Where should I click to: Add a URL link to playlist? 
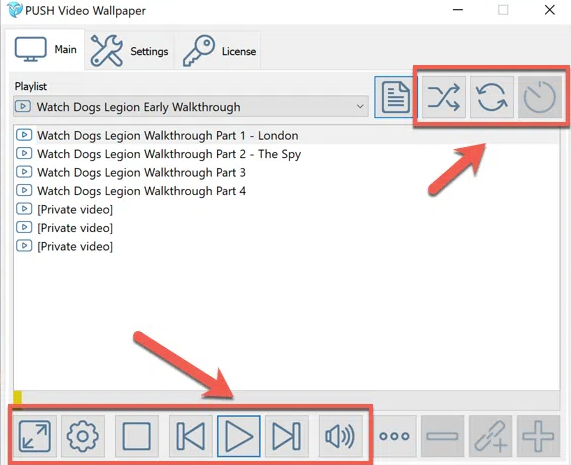click(491, 436)
